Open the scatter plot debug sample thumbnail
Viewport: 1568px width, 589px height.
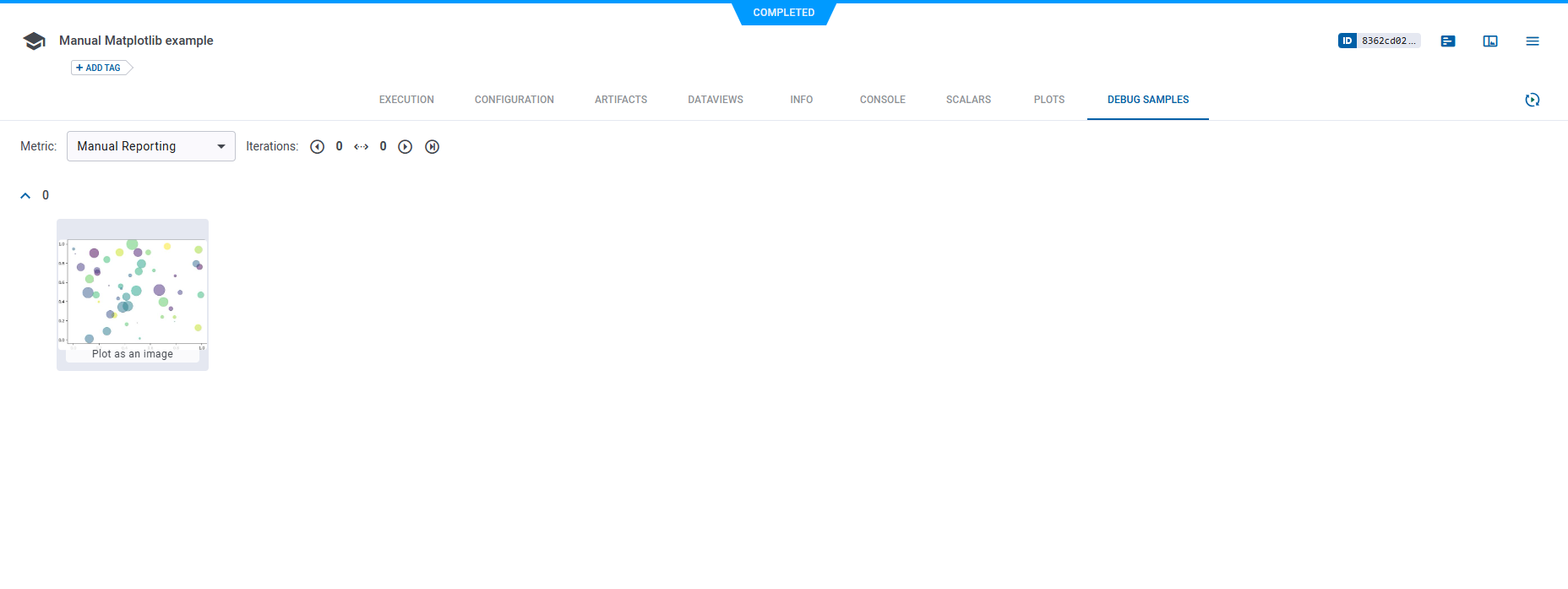pyautogui.click(x=133, y=292)
